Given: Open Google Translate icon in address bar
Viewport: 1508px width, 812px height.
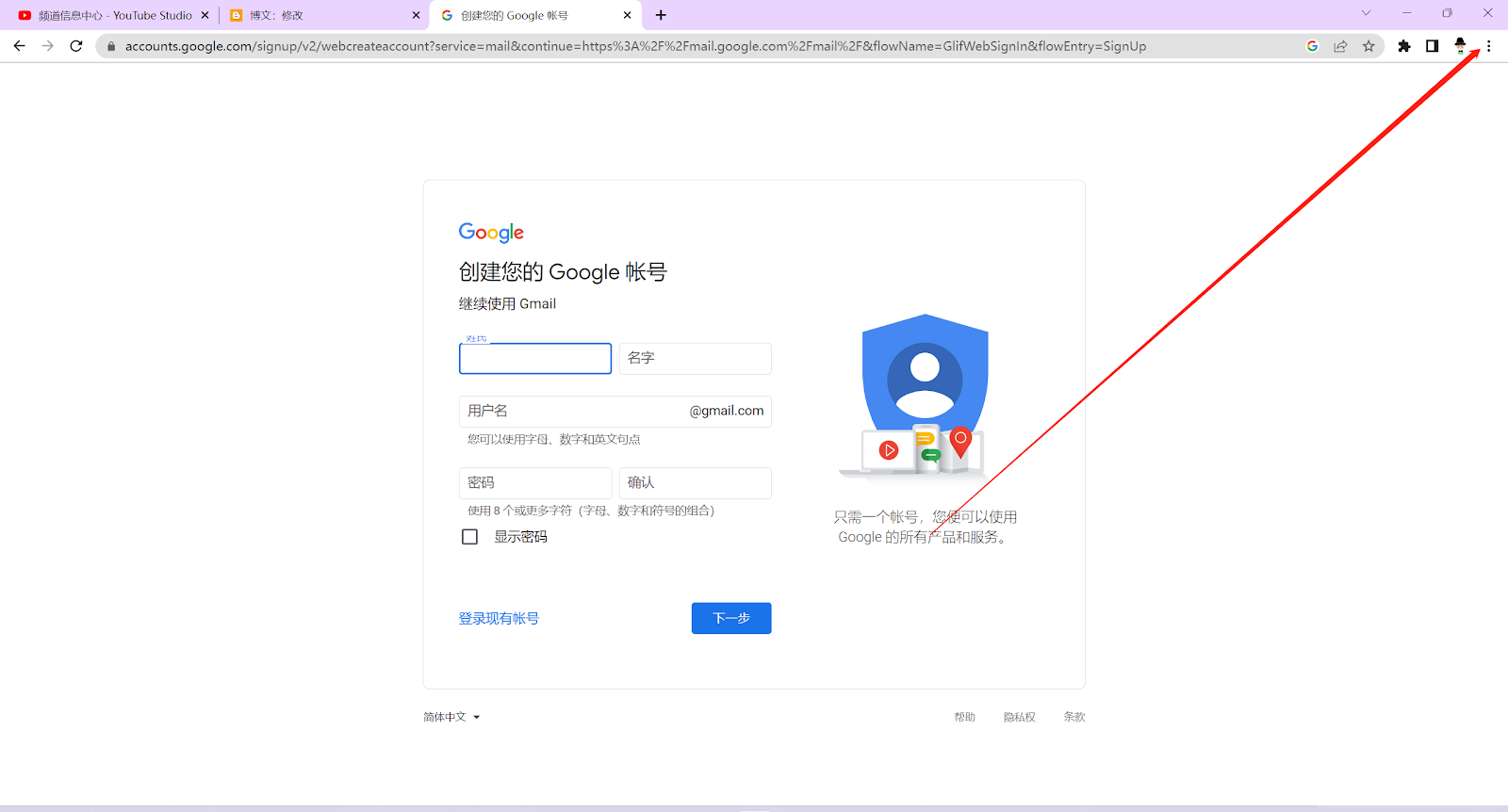Looking at the screenshot, I should point(1312,46).
